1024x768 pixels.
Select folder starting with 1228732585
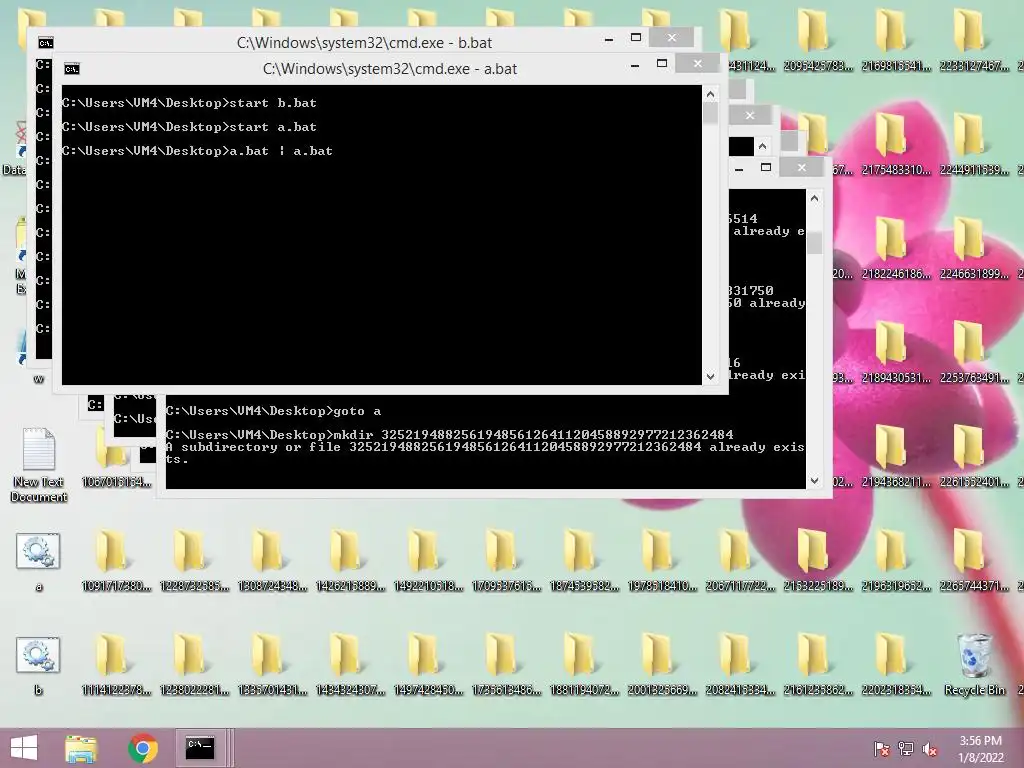[194, 562]
